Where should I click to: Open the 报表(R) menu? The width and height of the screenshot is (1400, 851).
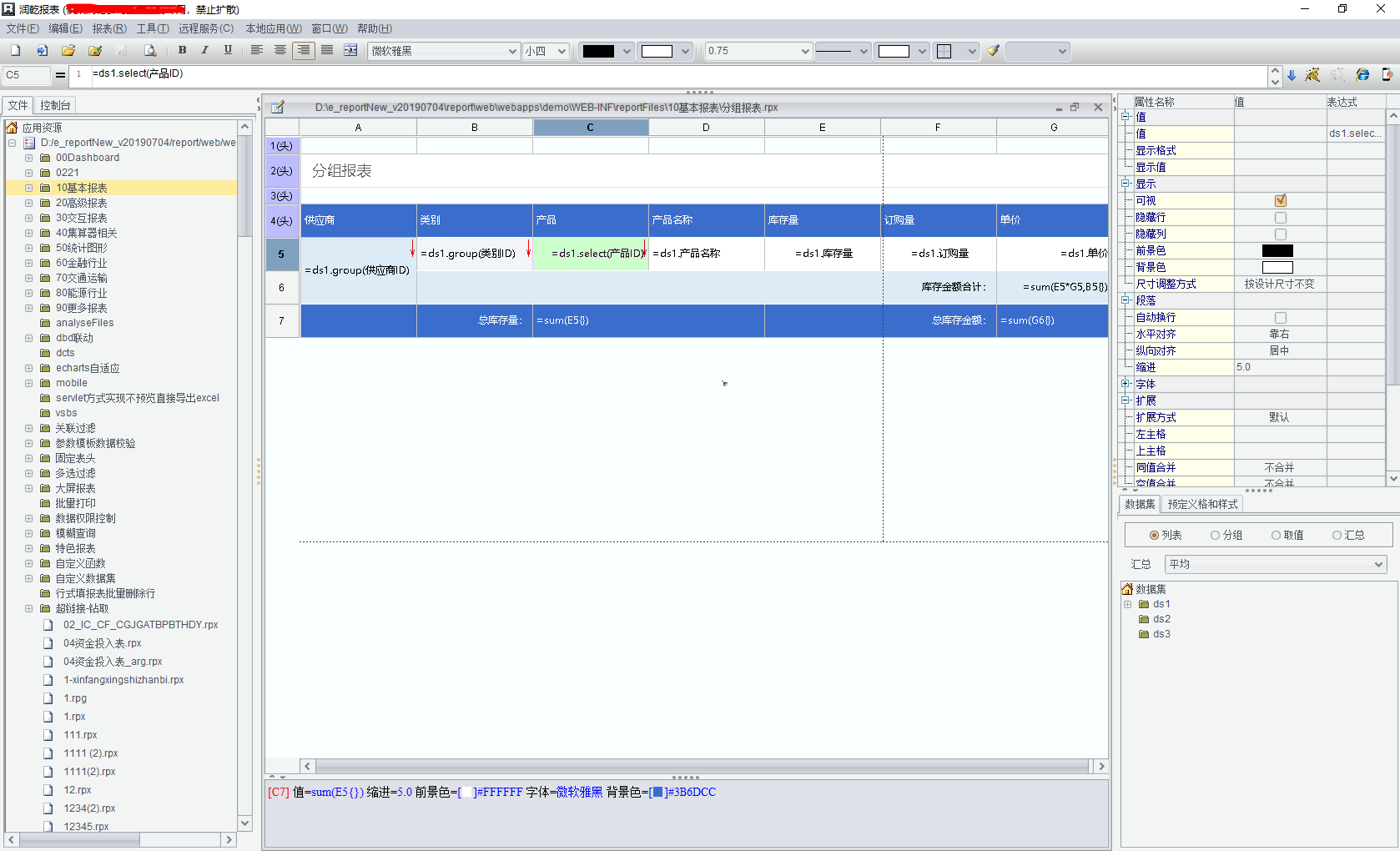(x=109, y=28)
